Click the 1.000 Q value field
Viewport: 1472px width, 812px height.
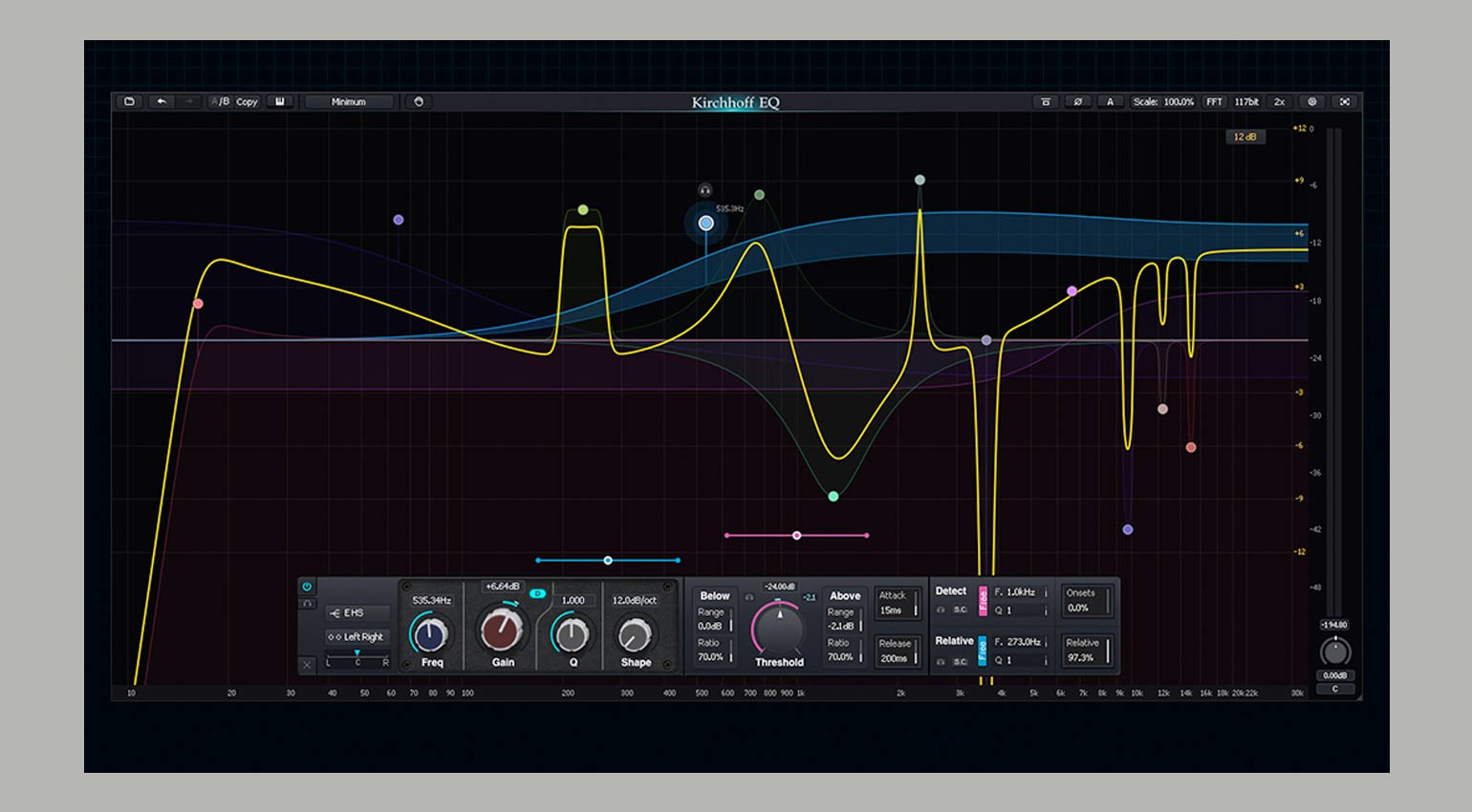pos(573,600)
